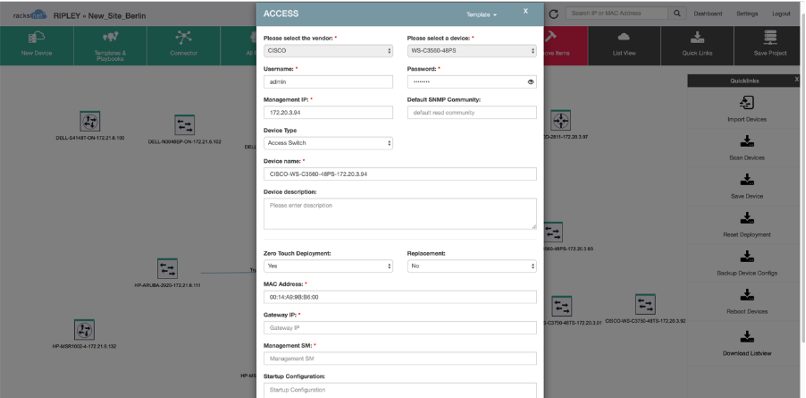Select the DELL-S4148T-ON router device icon
This screenshot has height=398, width=806.
pos(90,122)
